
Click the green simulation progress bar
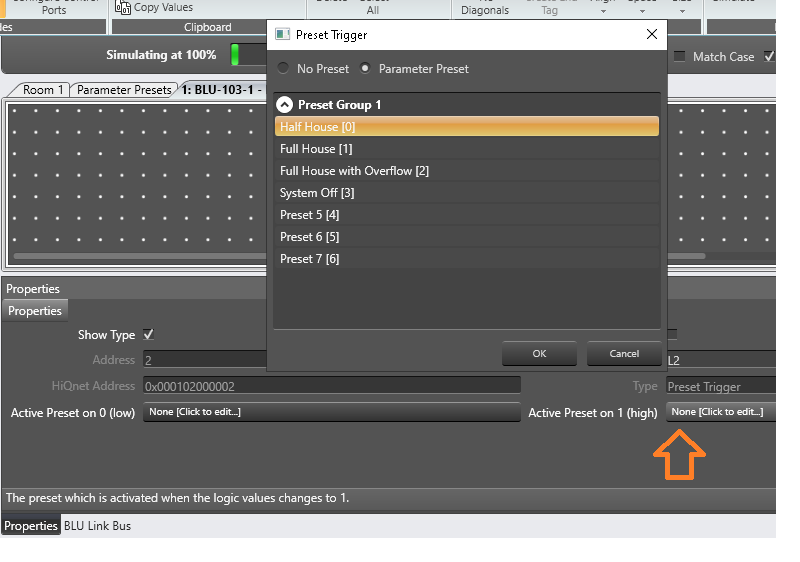[x=236, y=55]
